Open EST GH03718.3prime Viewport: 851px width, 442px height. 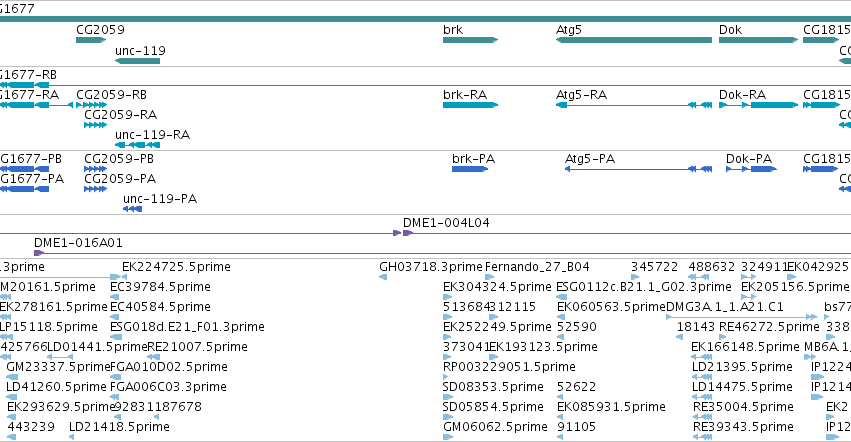(383, 277)
